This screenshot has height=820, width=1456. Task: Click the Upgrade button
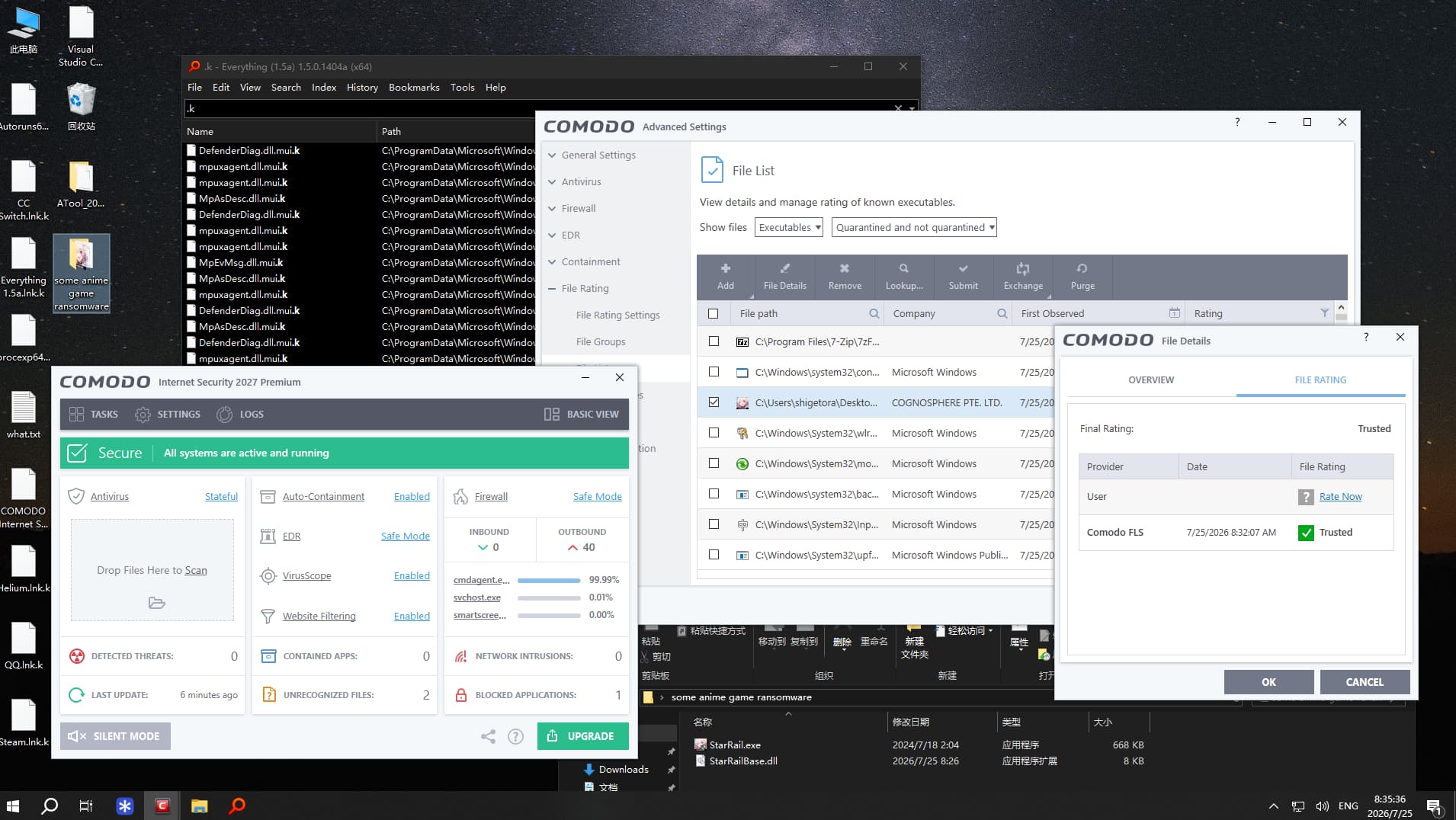[x=583, y=736]
